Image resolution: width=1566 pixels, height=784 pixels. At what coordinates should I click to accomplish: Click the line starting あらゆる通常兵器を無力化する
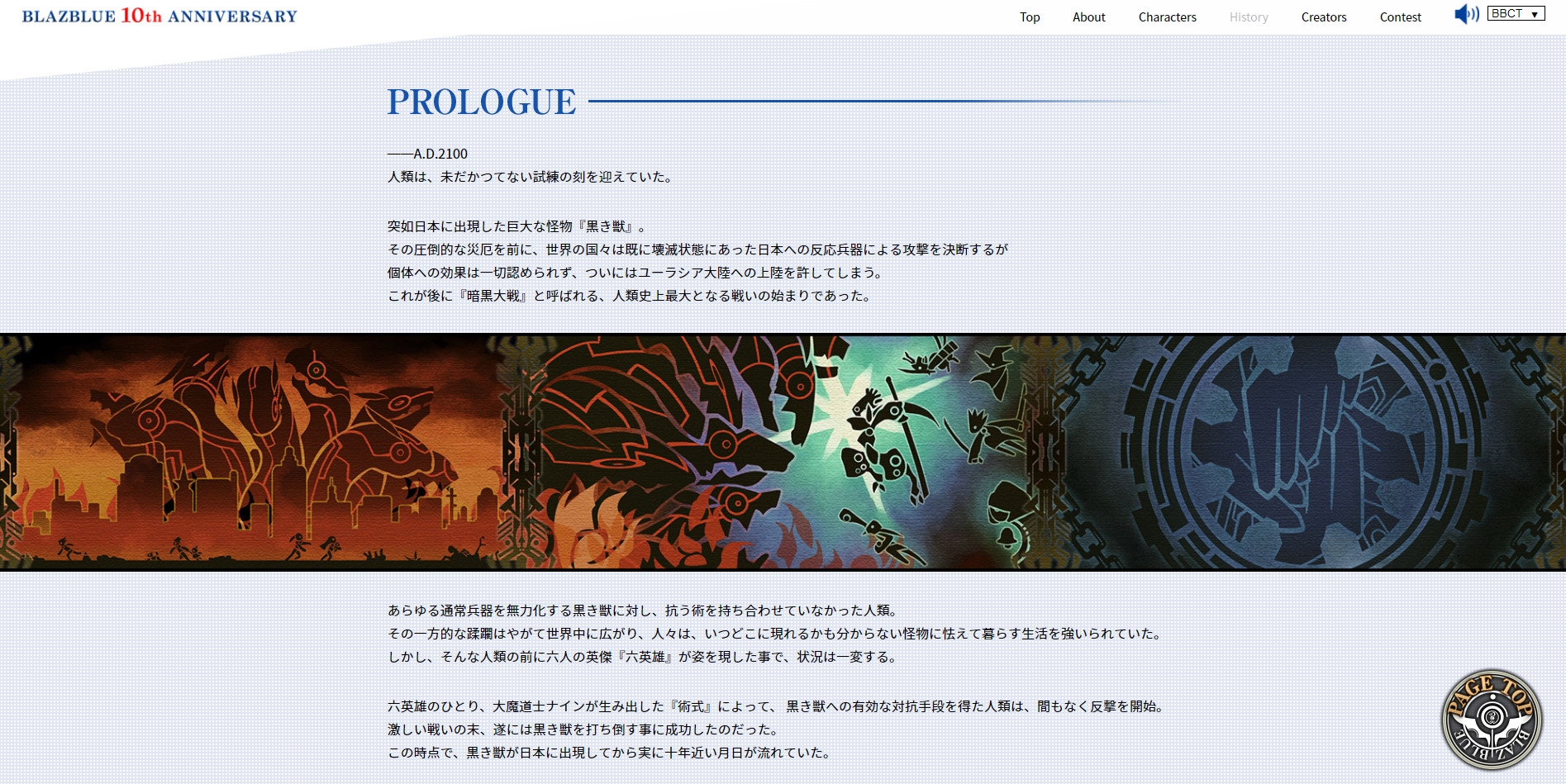[x=644, y=611]
